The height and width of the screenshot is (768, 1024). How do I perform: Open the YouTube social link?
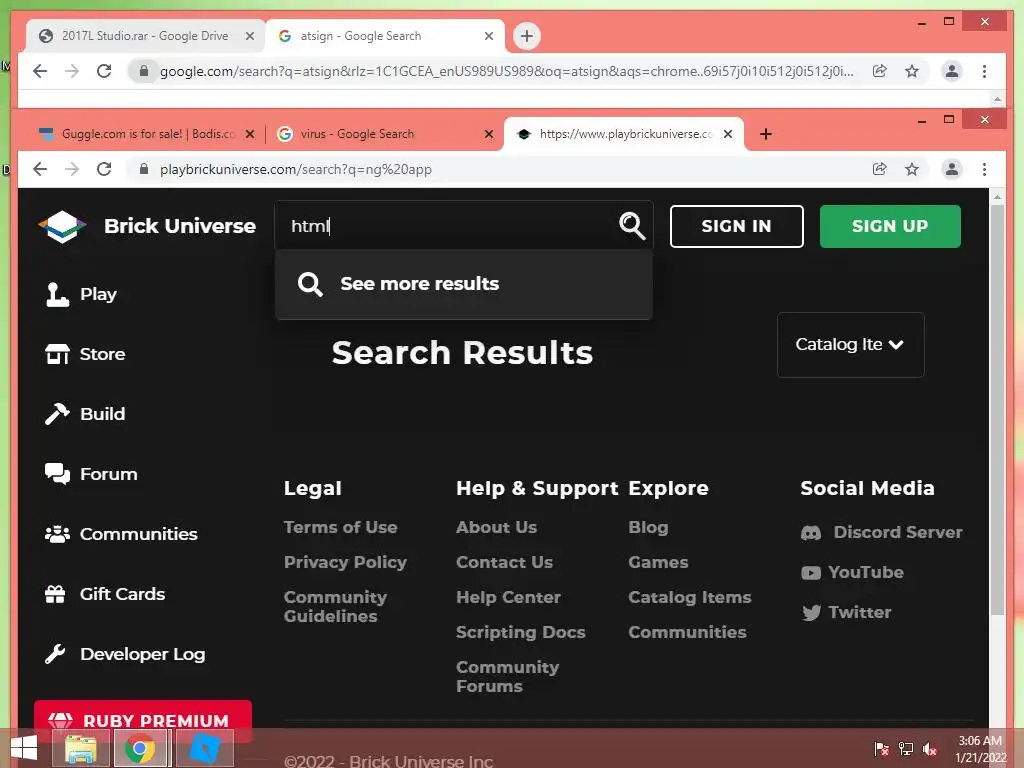click(x=852, y=573)
